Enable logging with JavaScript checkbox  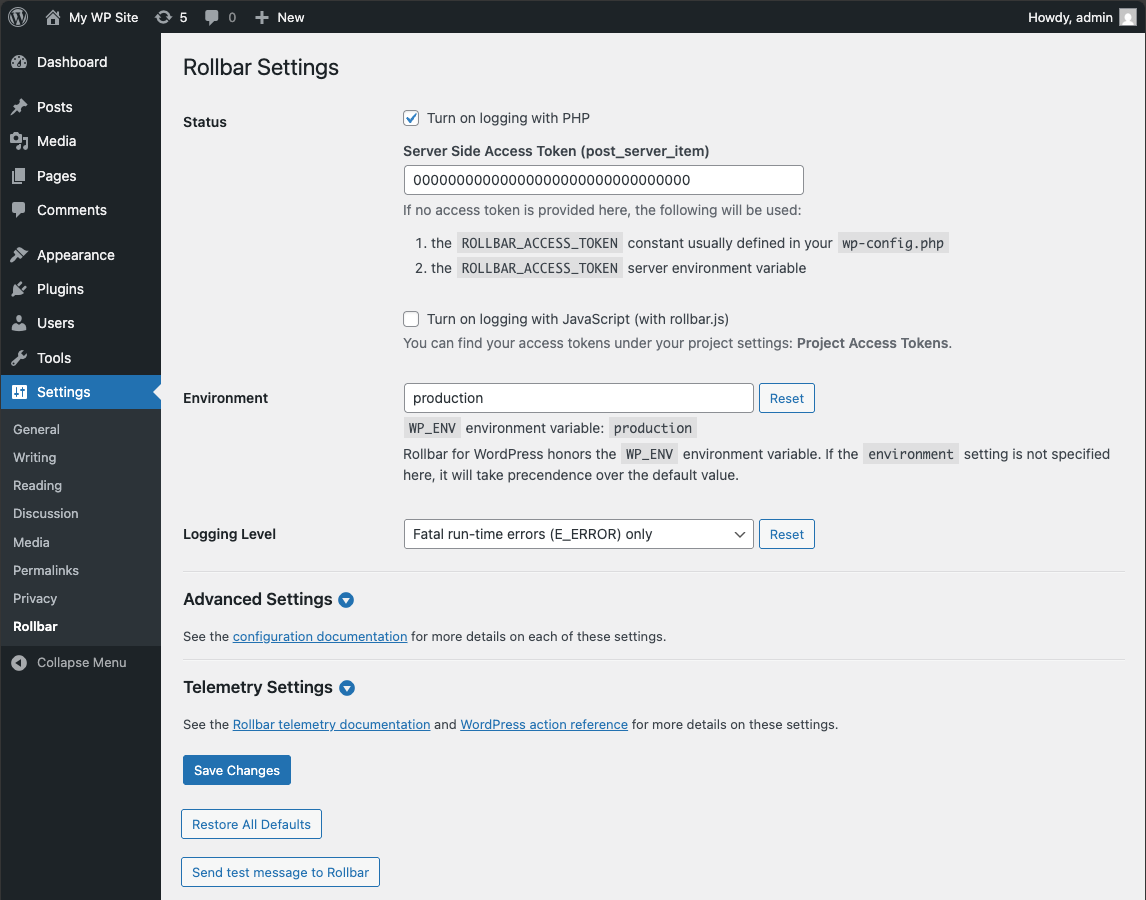pyautogui.click(x=411, y=318)
